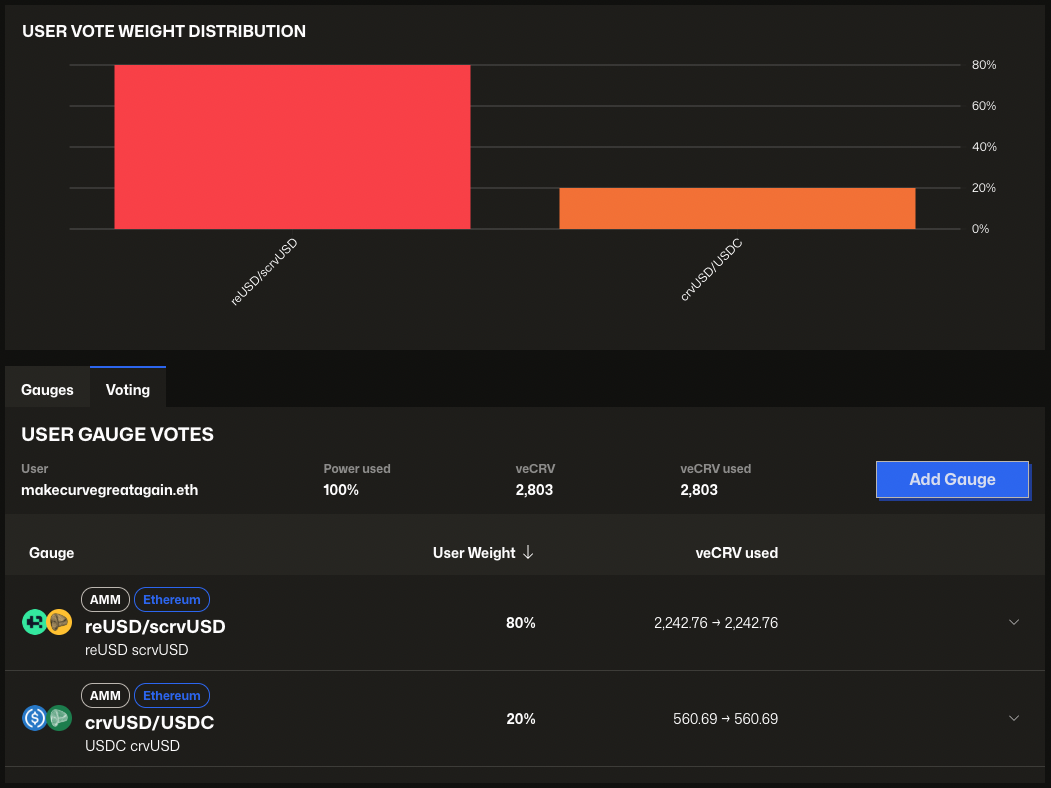Select the Voting tab
The height and width of the screenshot is (788, 1051).
[x=128, y=389]
